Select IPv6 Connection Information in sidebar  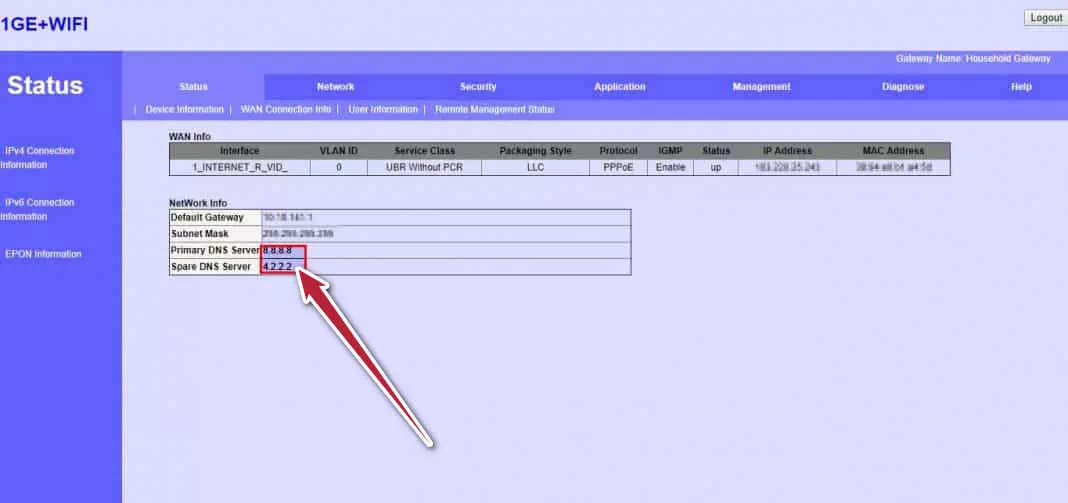(37, 209)
